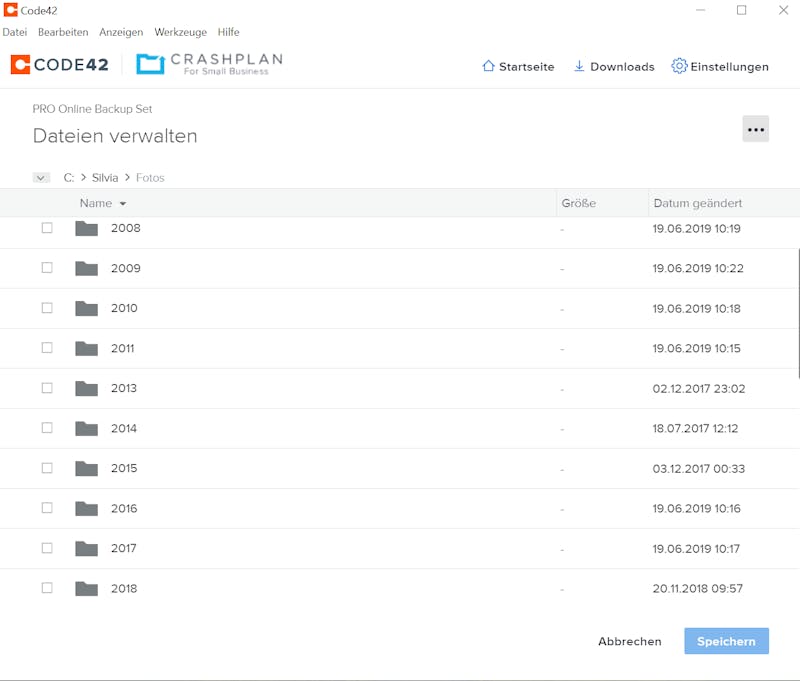Sort by Datum geändert column

[x=697, y=203]
